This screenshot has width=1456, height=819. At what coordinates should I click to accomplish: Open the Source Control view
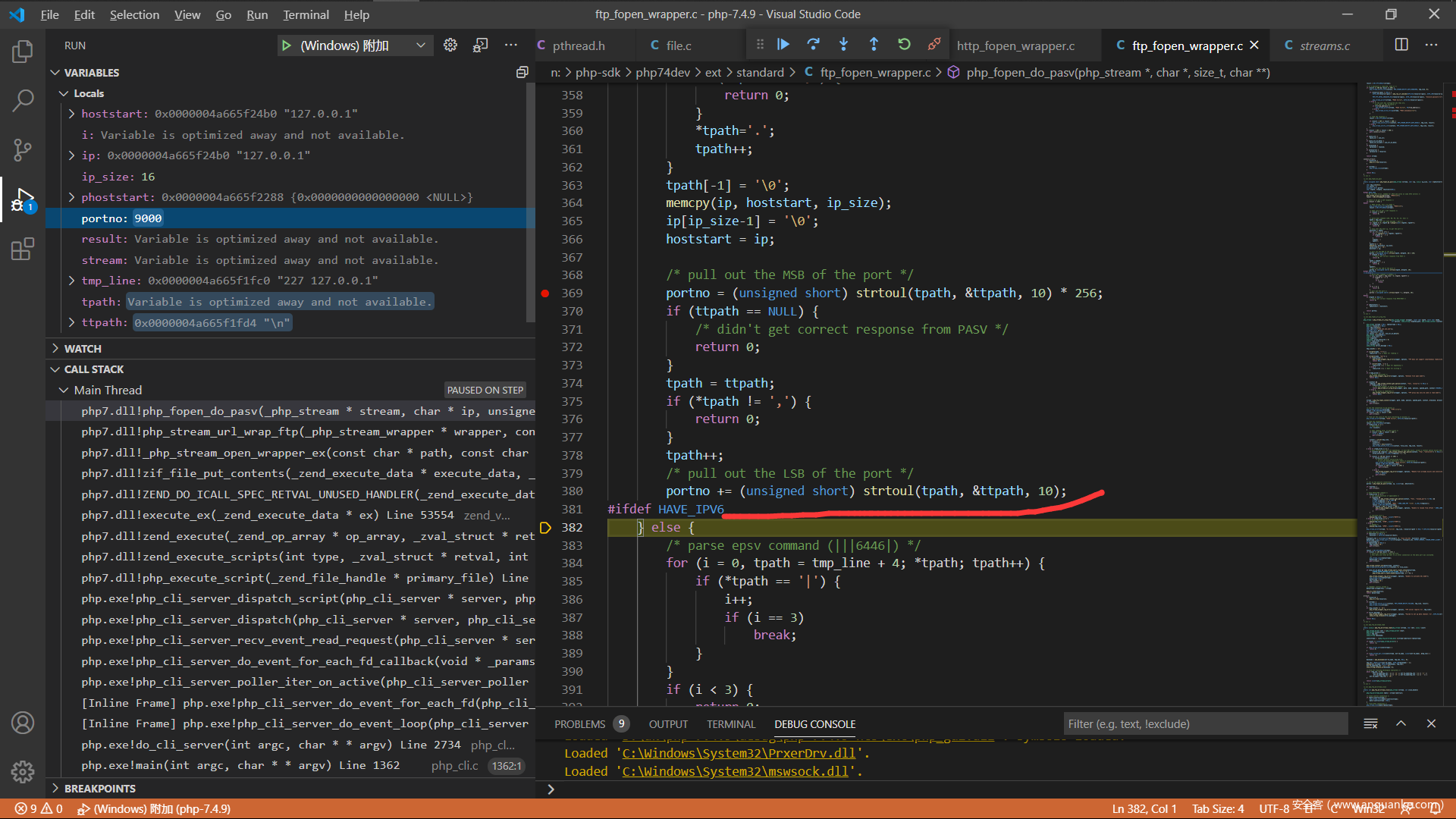pyautogui.click(x=23, y=149)
